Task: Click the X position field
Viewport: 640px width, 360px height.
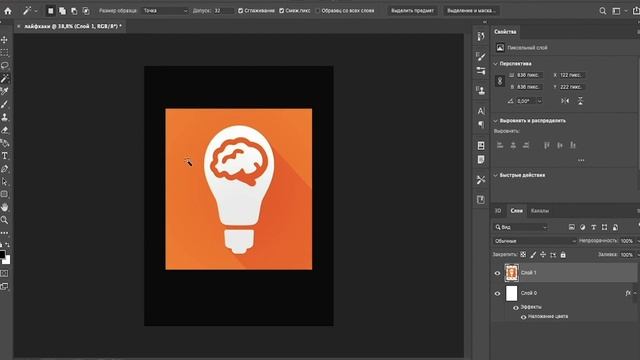Action: point(572,75)
